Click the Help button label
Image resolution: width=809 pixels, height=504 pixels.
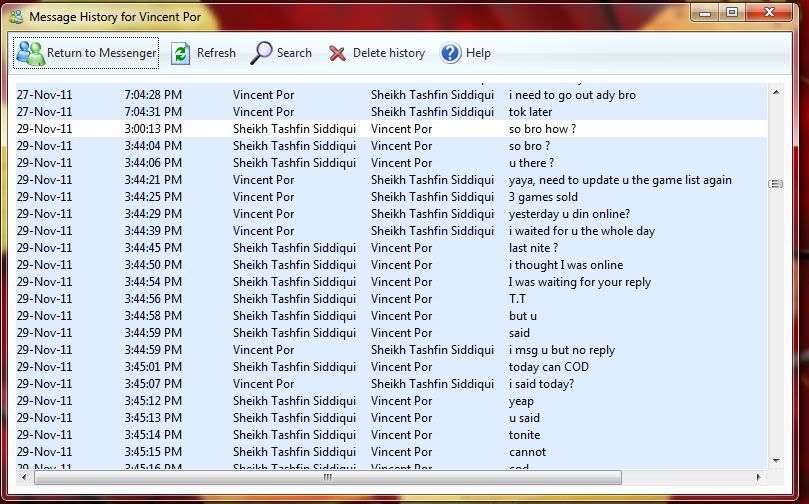[x=478, y=53]
